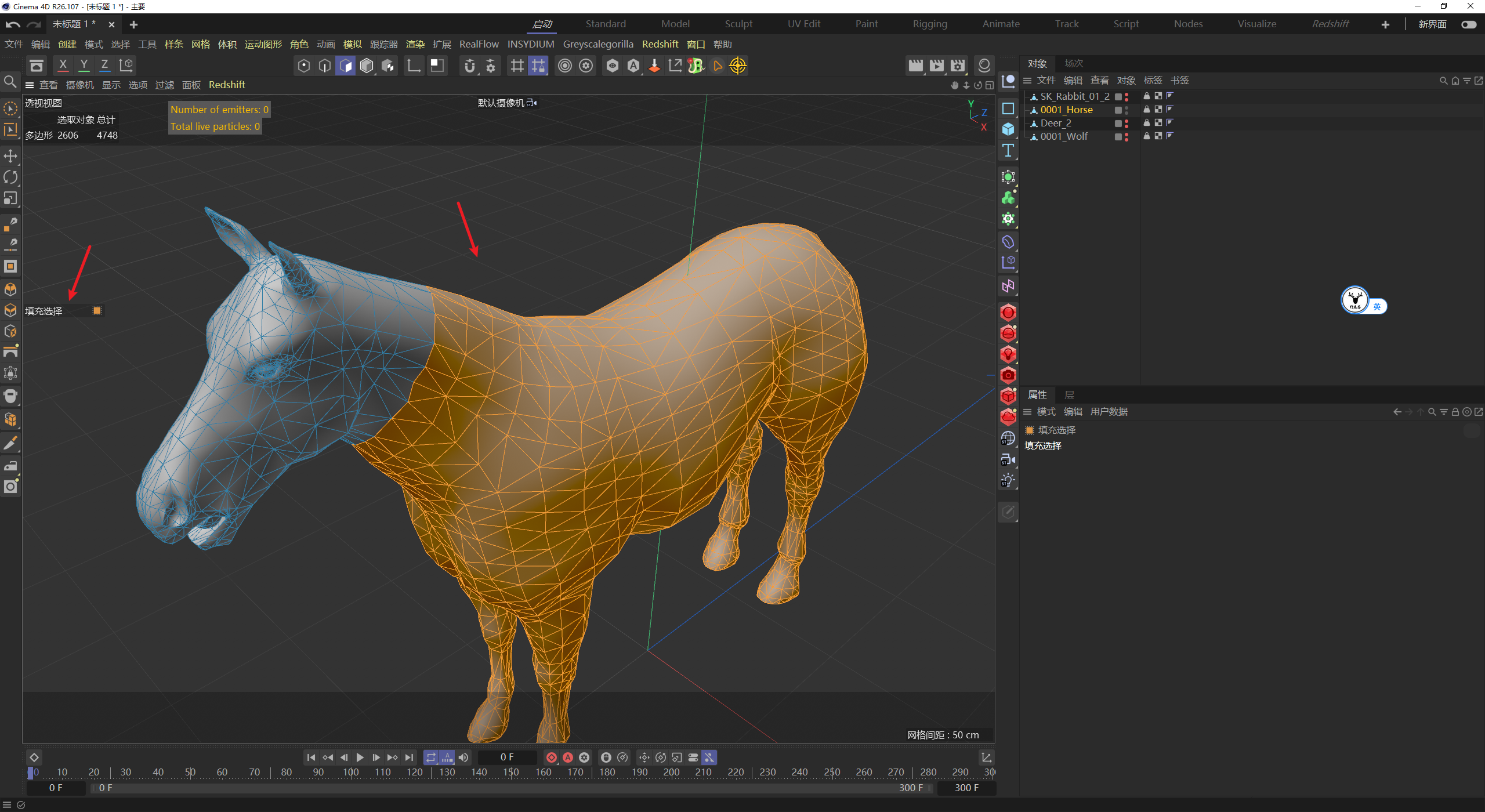Open the 网格 menu in menu bar
Screen dimensions: 1485x812
pos(200,44)
